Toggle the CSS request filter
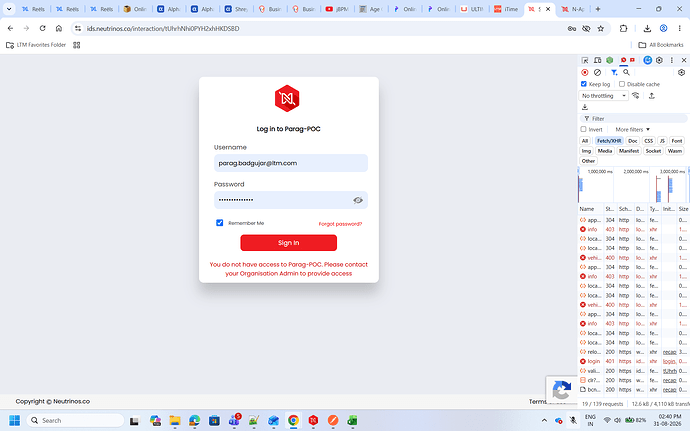This screenshot has width=690, height=431. point(649,141)
